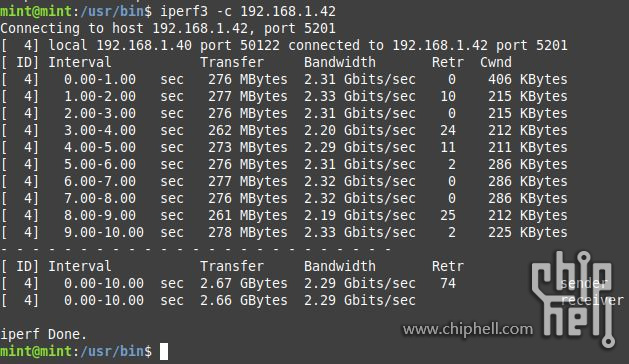The image size is (629, 364).
Task: Click the 8.00-9.00 interval row
Action: pyautogui.click(x=284, y=216)
